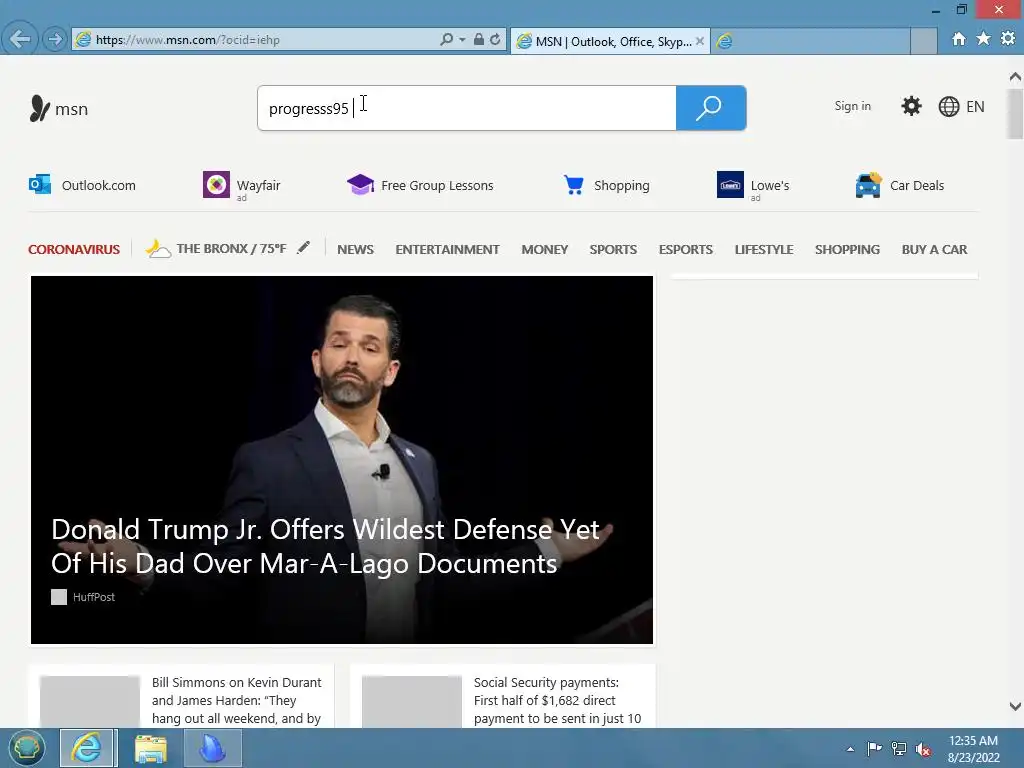Open the new blank tab
The width and height of the screenshot is (1024, 768).
(810, 41)
